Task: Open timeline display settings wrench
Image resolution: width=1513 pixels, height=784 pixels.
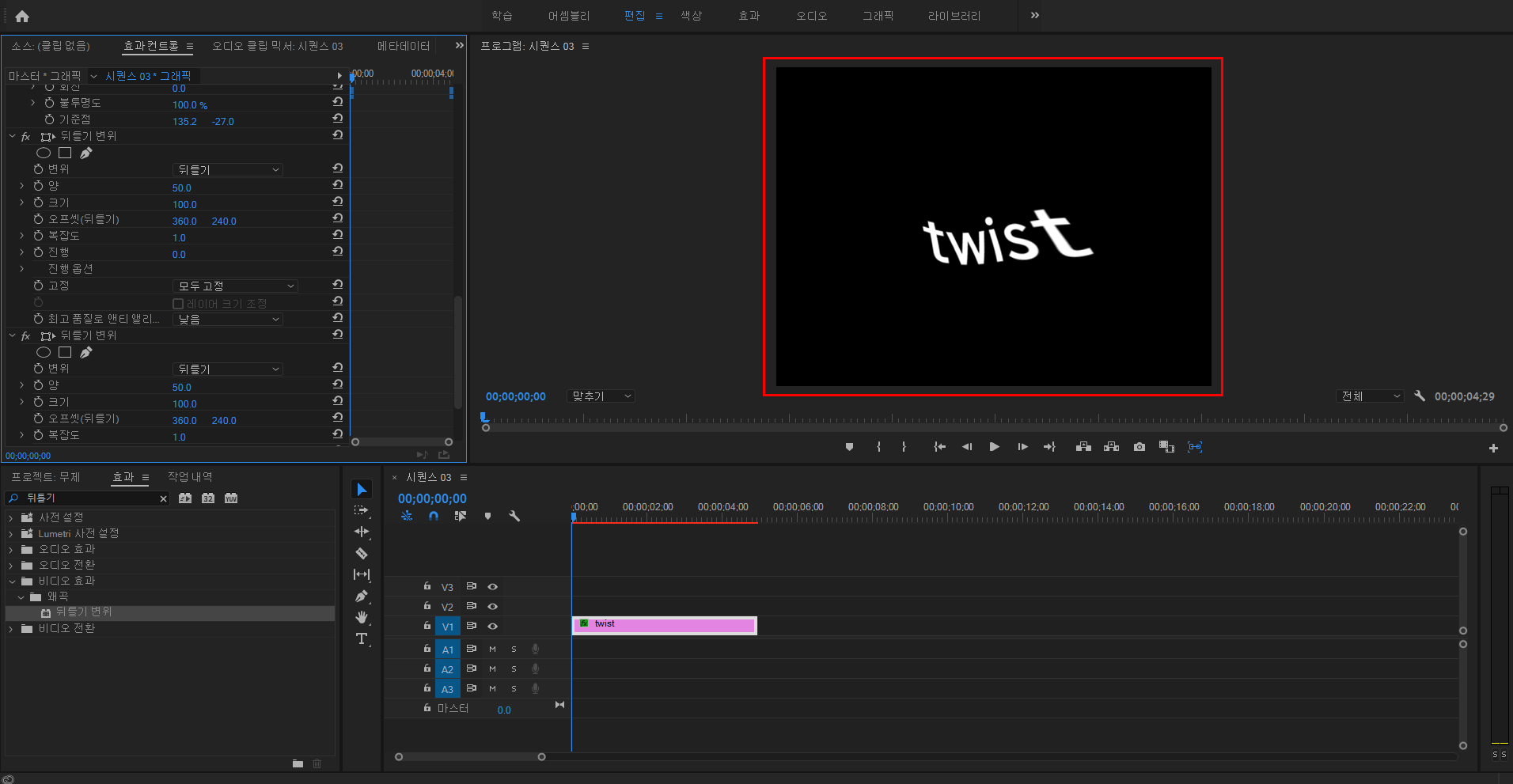Action: (x=514, y=516)
